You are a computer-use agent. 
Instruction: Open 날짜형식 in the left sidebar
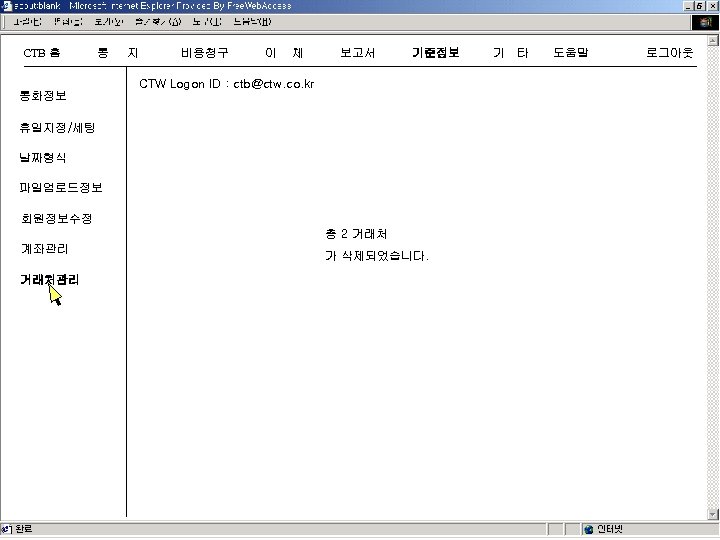(x=43, y=158)
